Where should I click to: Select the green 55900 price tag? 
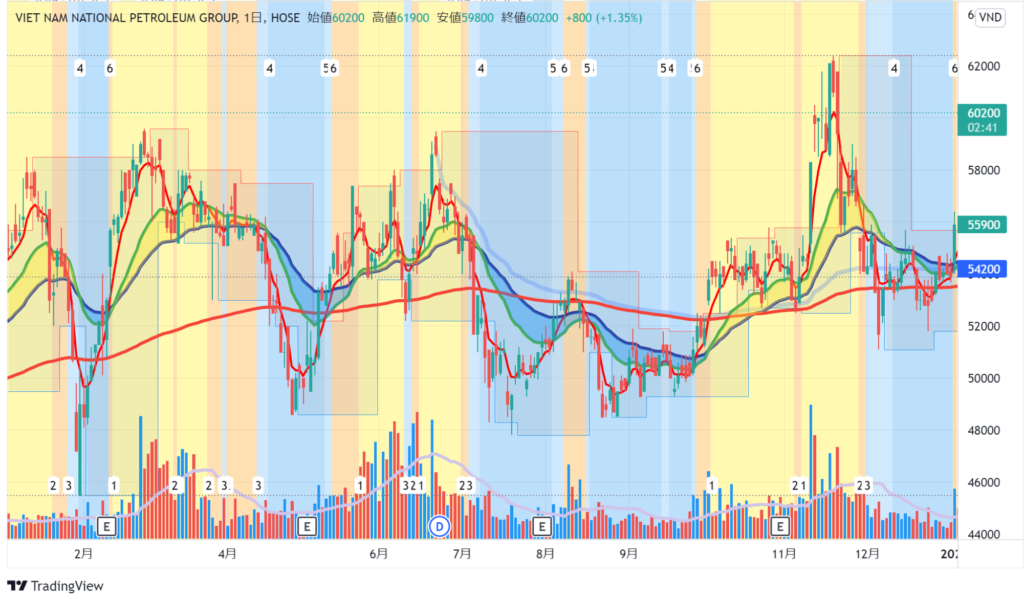point(982,225)
